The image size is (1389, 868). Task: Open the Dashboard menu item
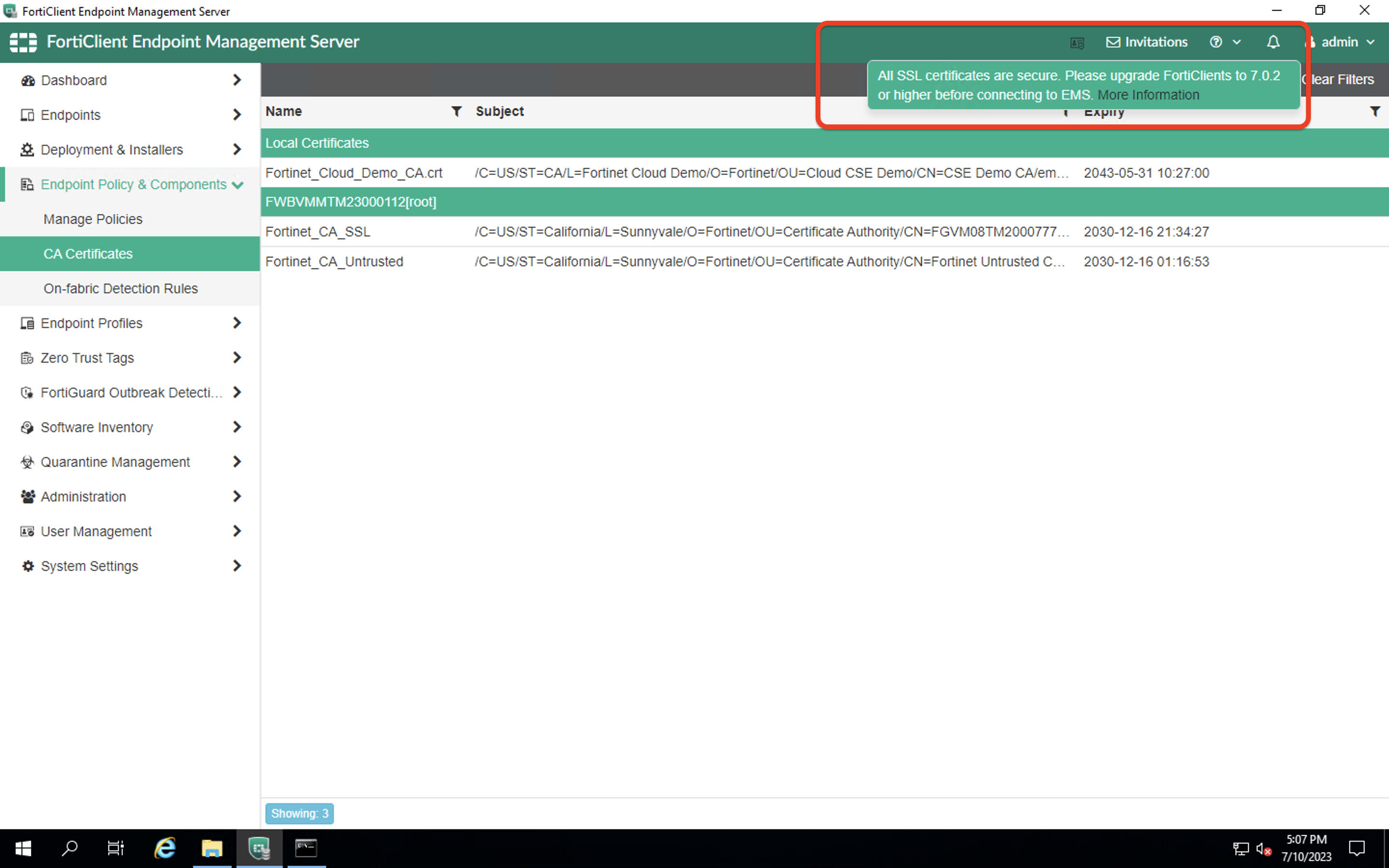pyautogui.click(x=130, y=81)
